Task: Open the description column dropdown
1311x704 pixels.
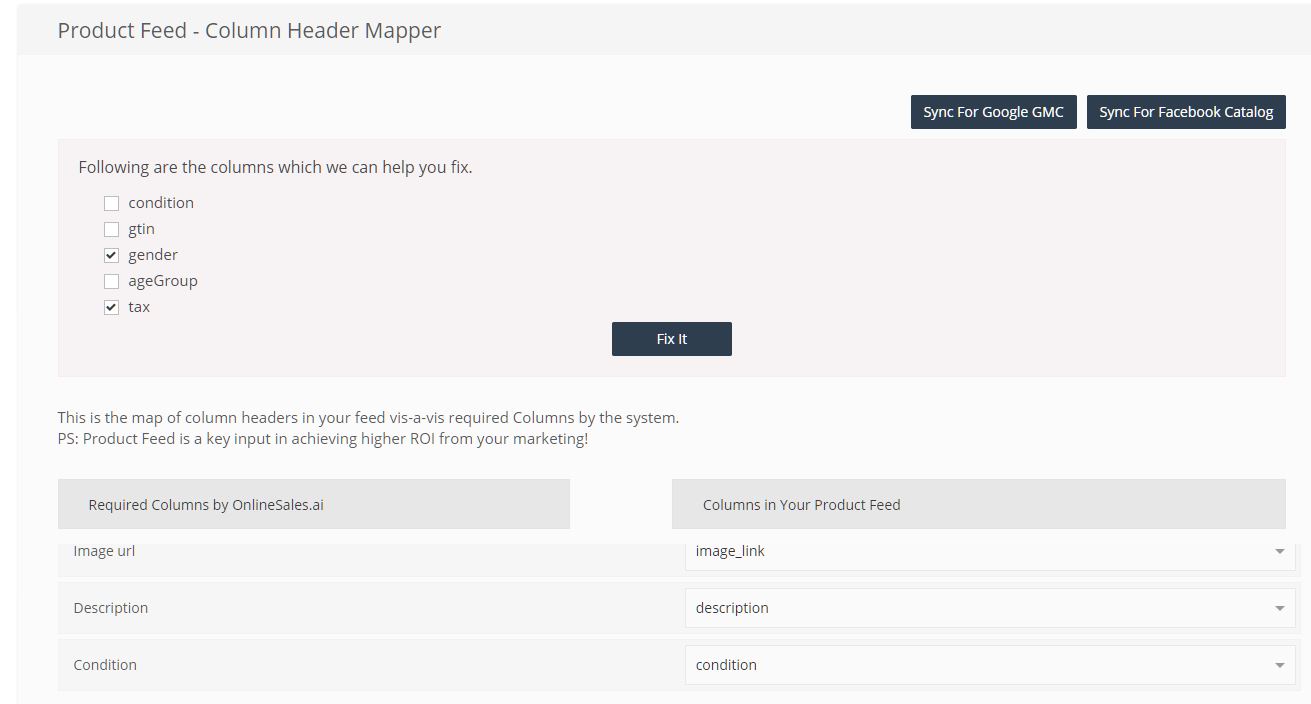Action: (990, 608)
